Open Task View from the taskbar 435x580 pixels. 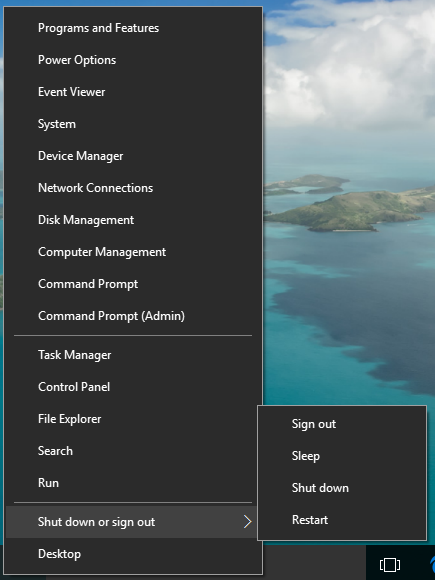pyautogui.click(x=390, y=564)
